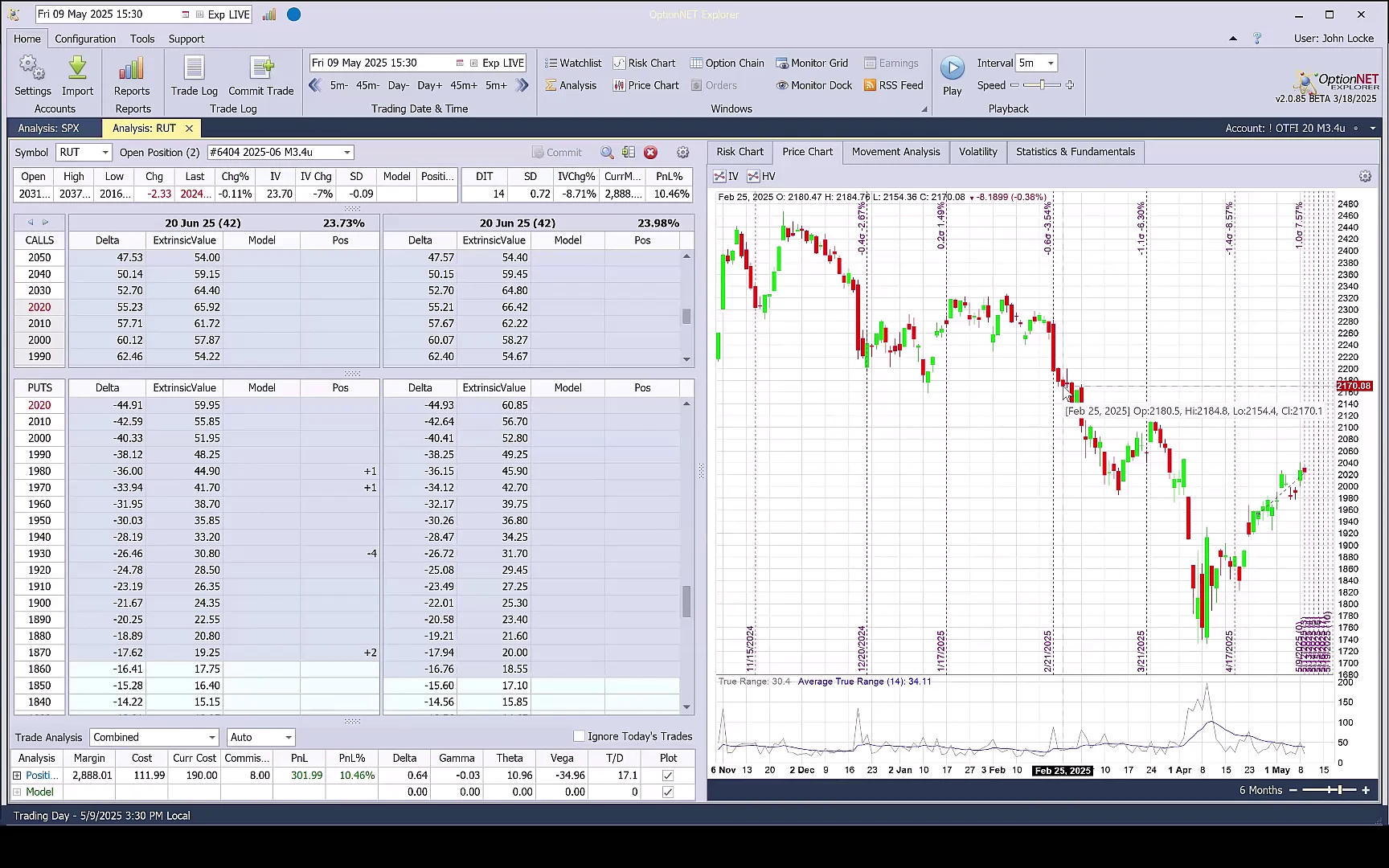1389x868 pixels.
Task: Click the blue circle status icon in title bar
Action: (x=294, y=14)
